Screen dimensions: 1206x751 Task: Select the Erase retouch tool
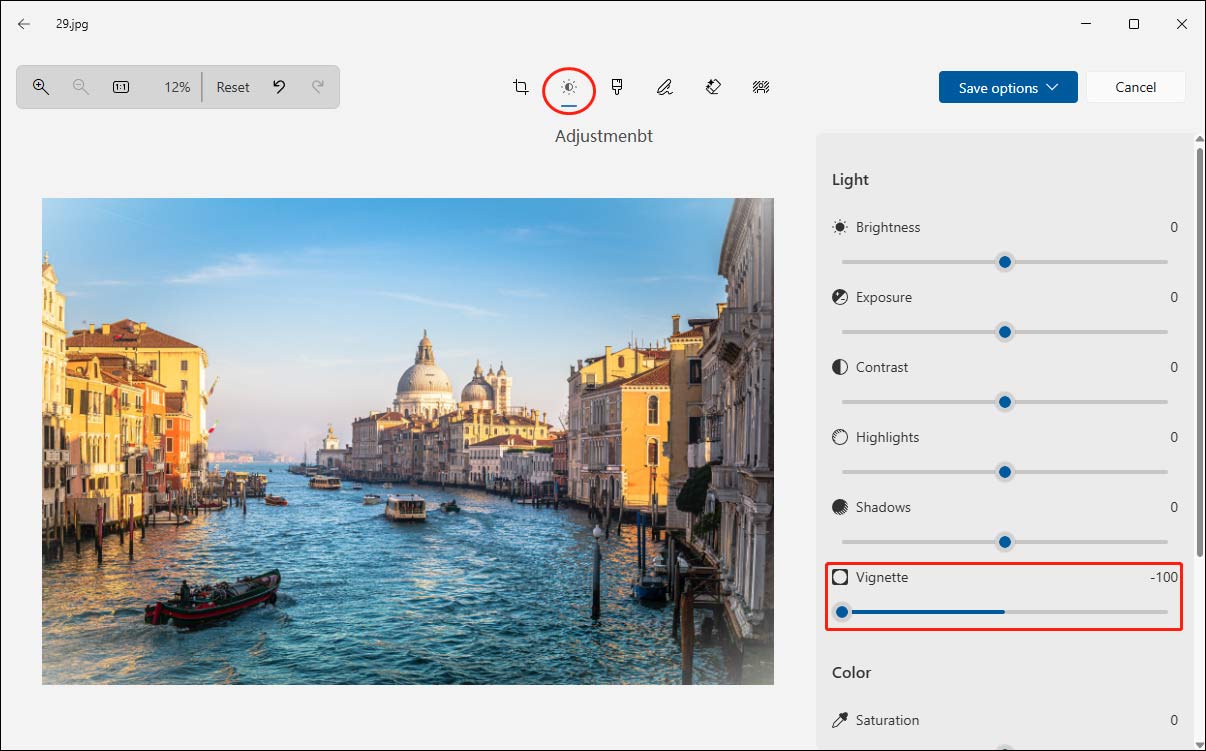[x=713, y=87]
